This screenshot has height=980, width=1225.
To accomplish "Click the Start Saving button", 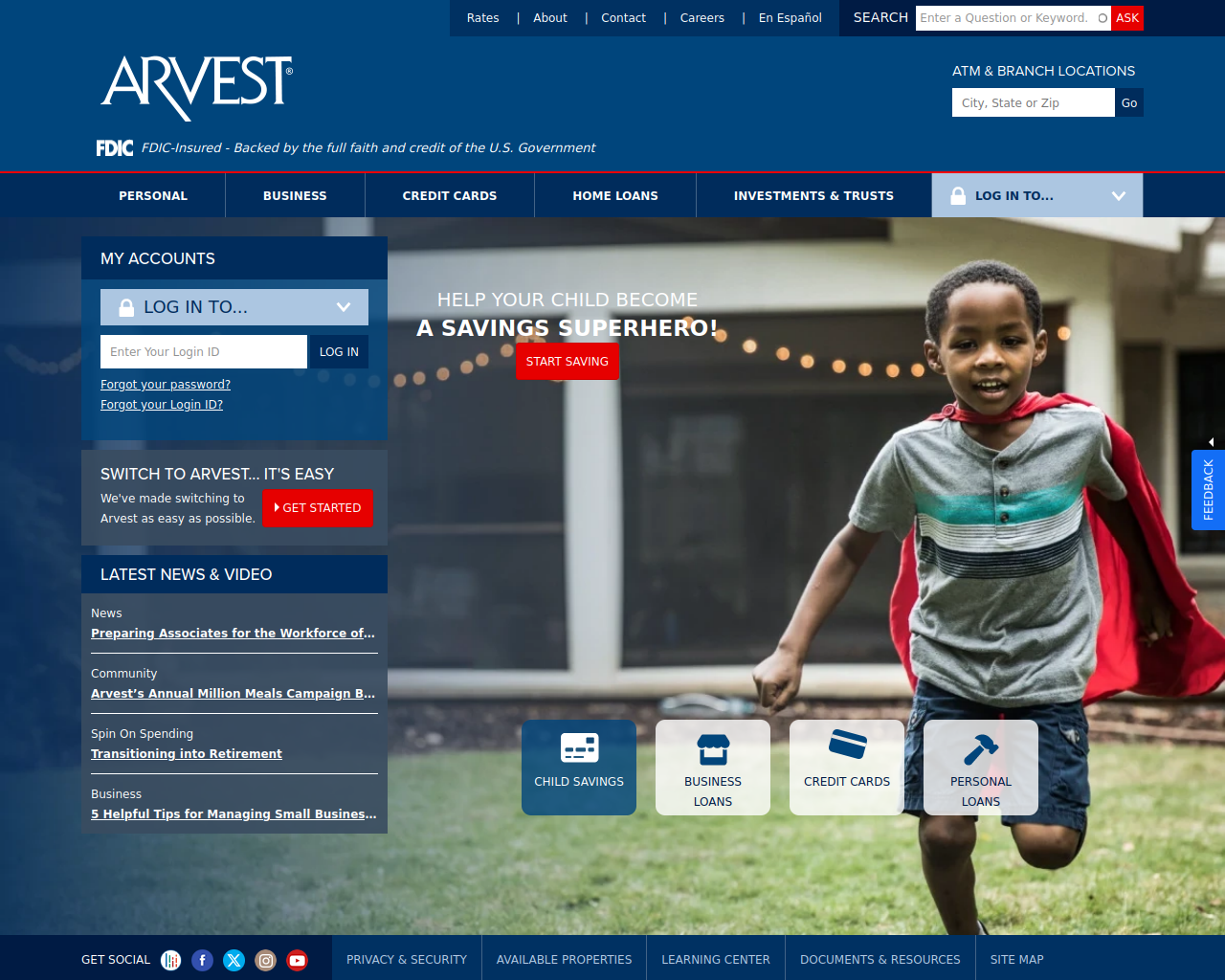I will coord(568,362).
